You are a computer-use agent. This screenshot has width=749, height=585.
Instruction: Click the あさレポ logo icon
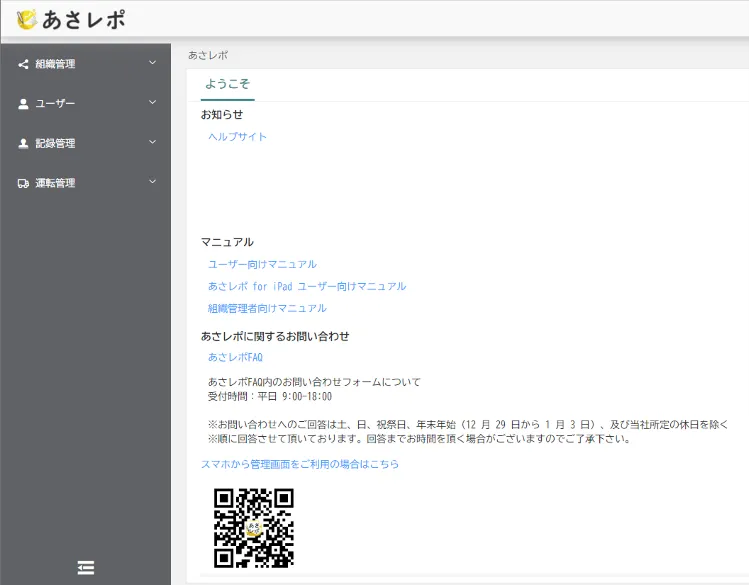pyautogui.click(x=27, y=20)
